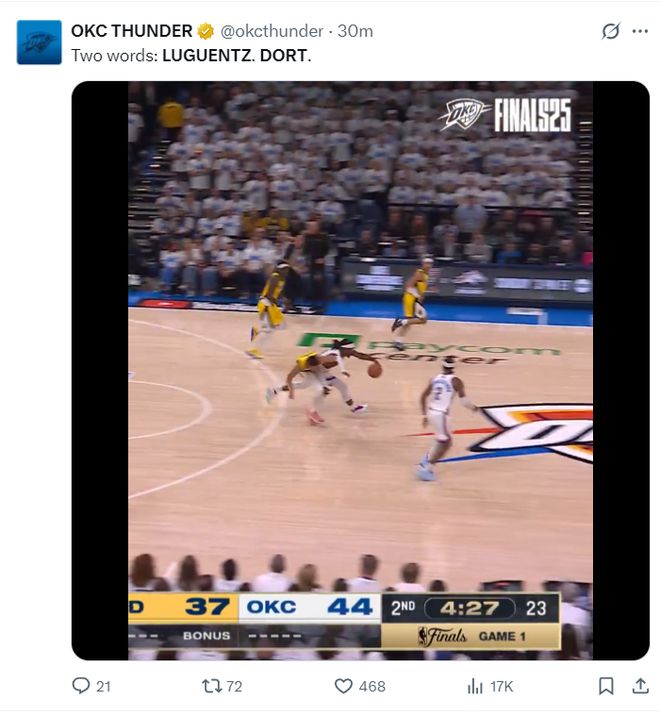Open the 30m timestamp link
Image resolution: width=660 pixels, height=717 pixels.
click(x=355, y=31)
